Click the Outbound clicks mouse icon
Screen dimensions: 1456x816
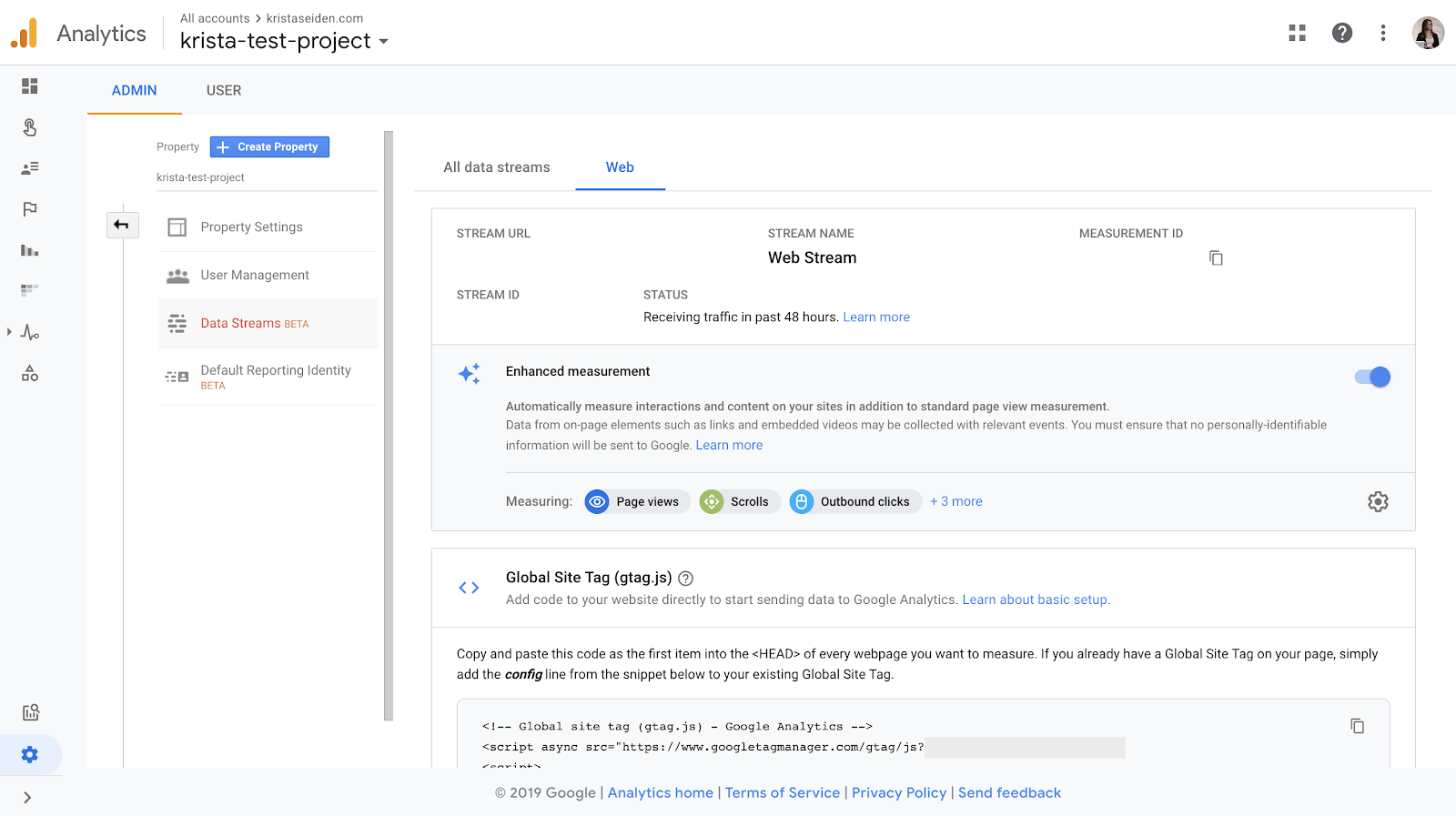pyautogui.click(x=802, y=501)
